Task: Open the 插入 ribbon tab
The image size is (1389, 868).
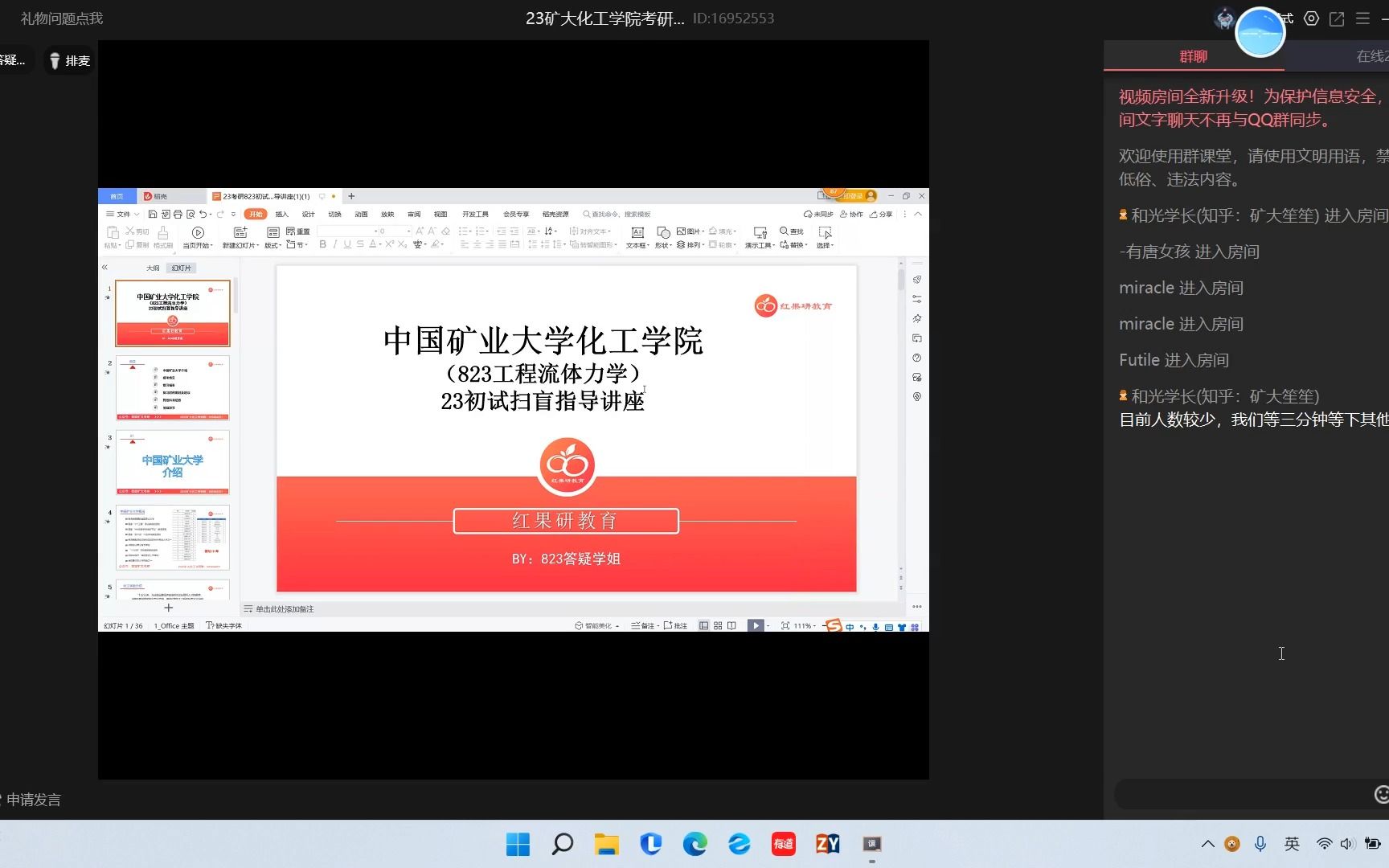Action: pyautogui.click(x=281, y=215)
